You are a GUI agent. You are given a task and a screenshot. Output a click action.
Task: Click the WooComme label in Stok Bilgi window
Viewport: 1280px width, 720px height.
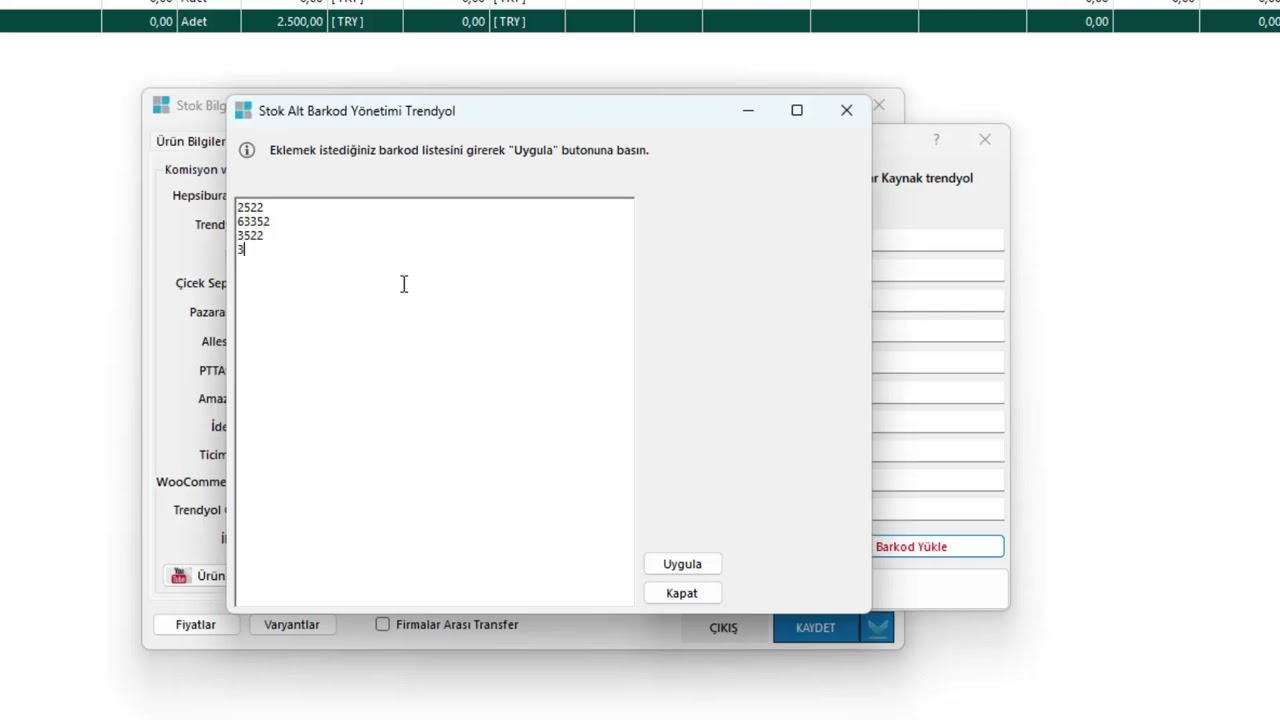(x=191, y=482)
